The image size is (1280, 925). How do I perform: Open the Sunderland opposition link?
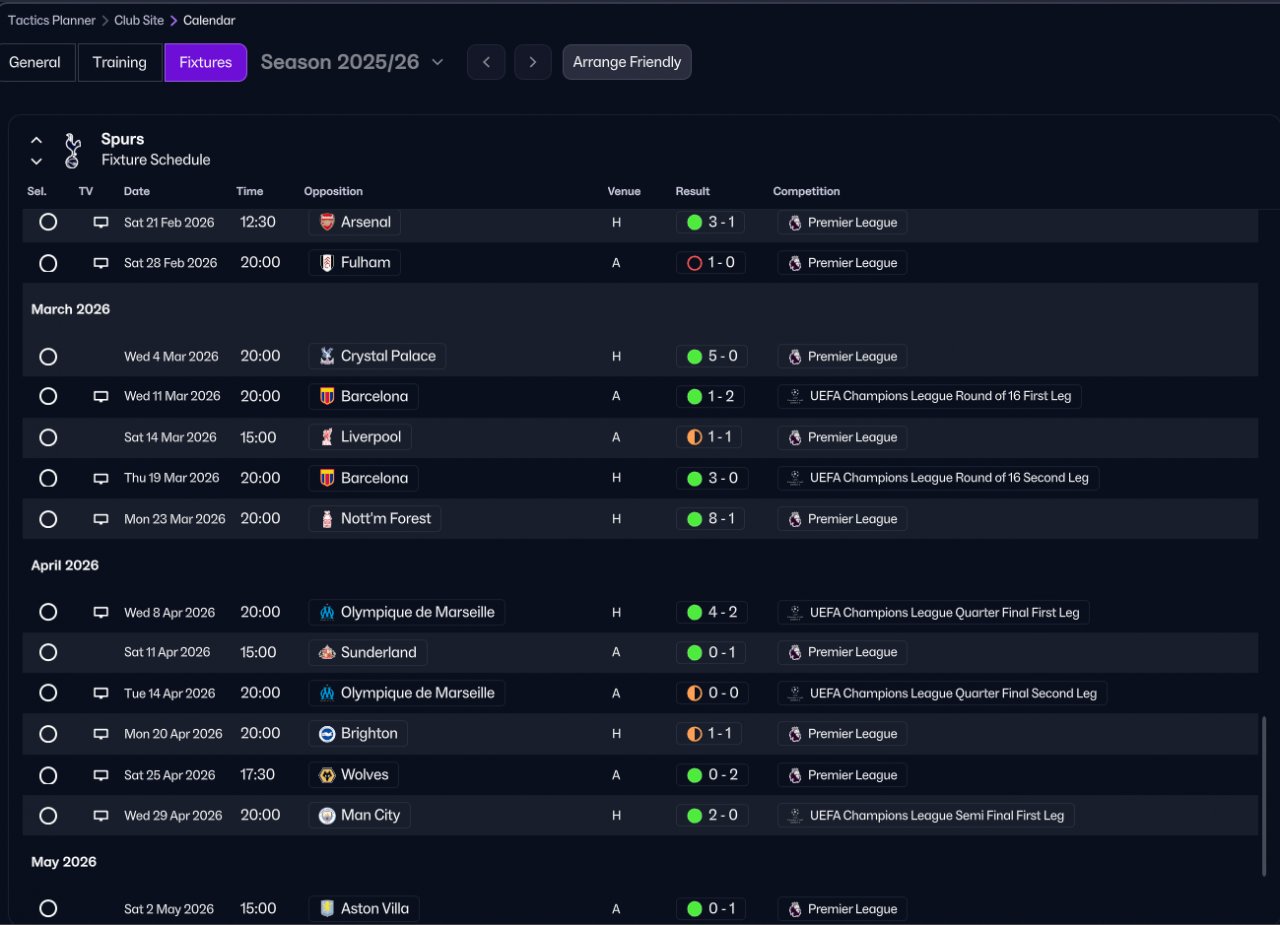point(368,652)
